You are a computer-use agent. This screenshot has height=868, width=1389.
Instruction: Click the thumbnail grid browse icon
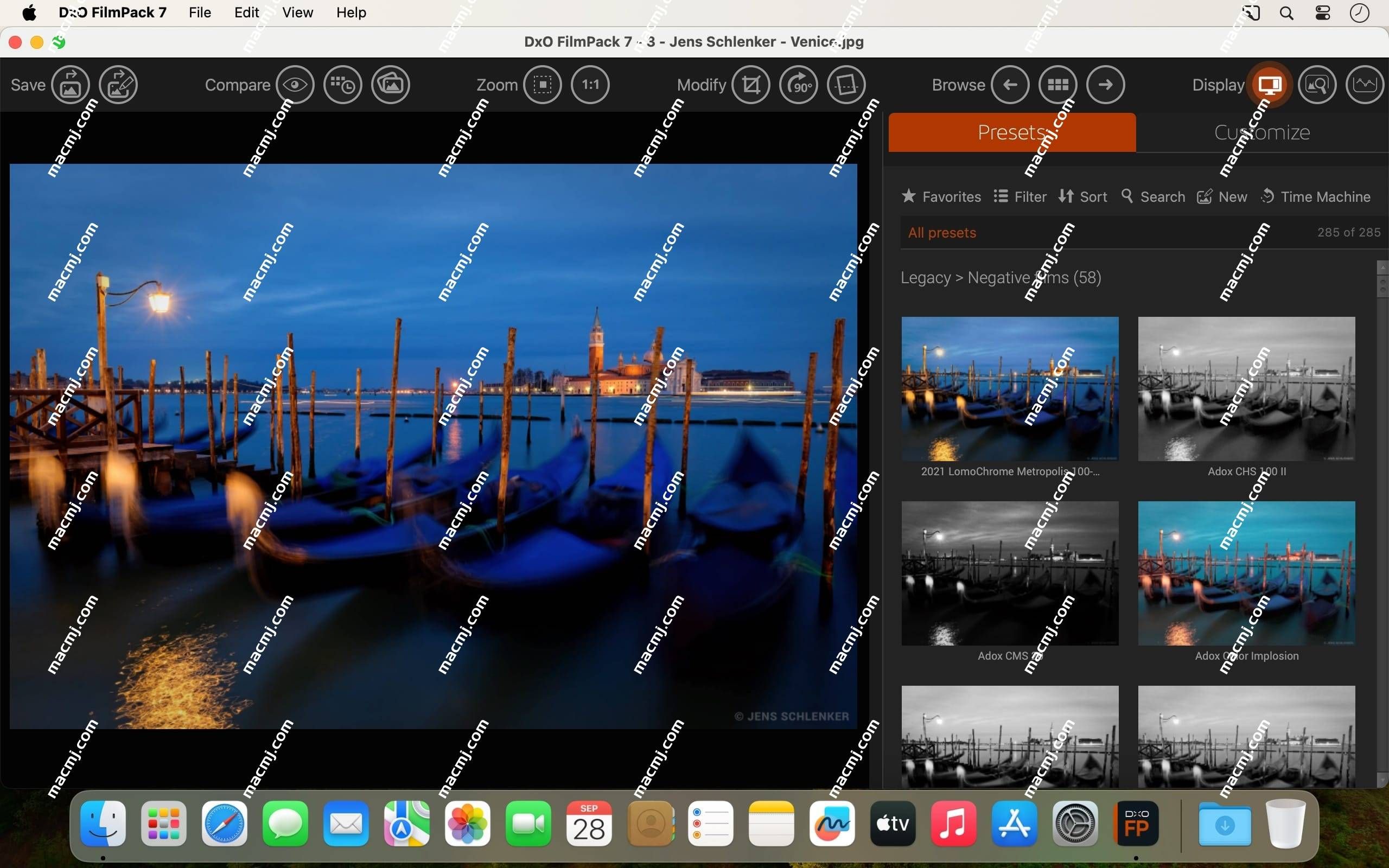tap(1057, 83)
